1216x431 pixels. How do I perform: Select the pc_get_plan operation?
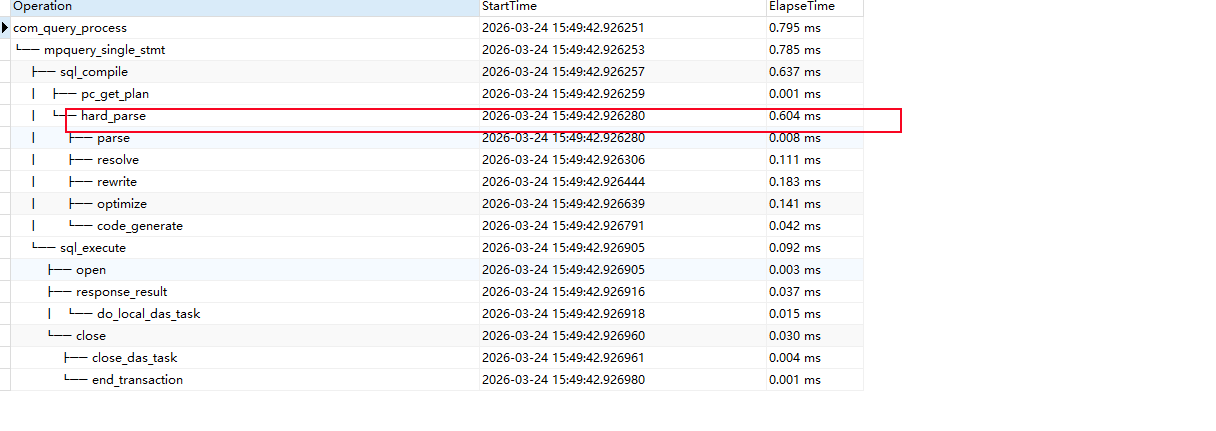(x=115, y=94)
